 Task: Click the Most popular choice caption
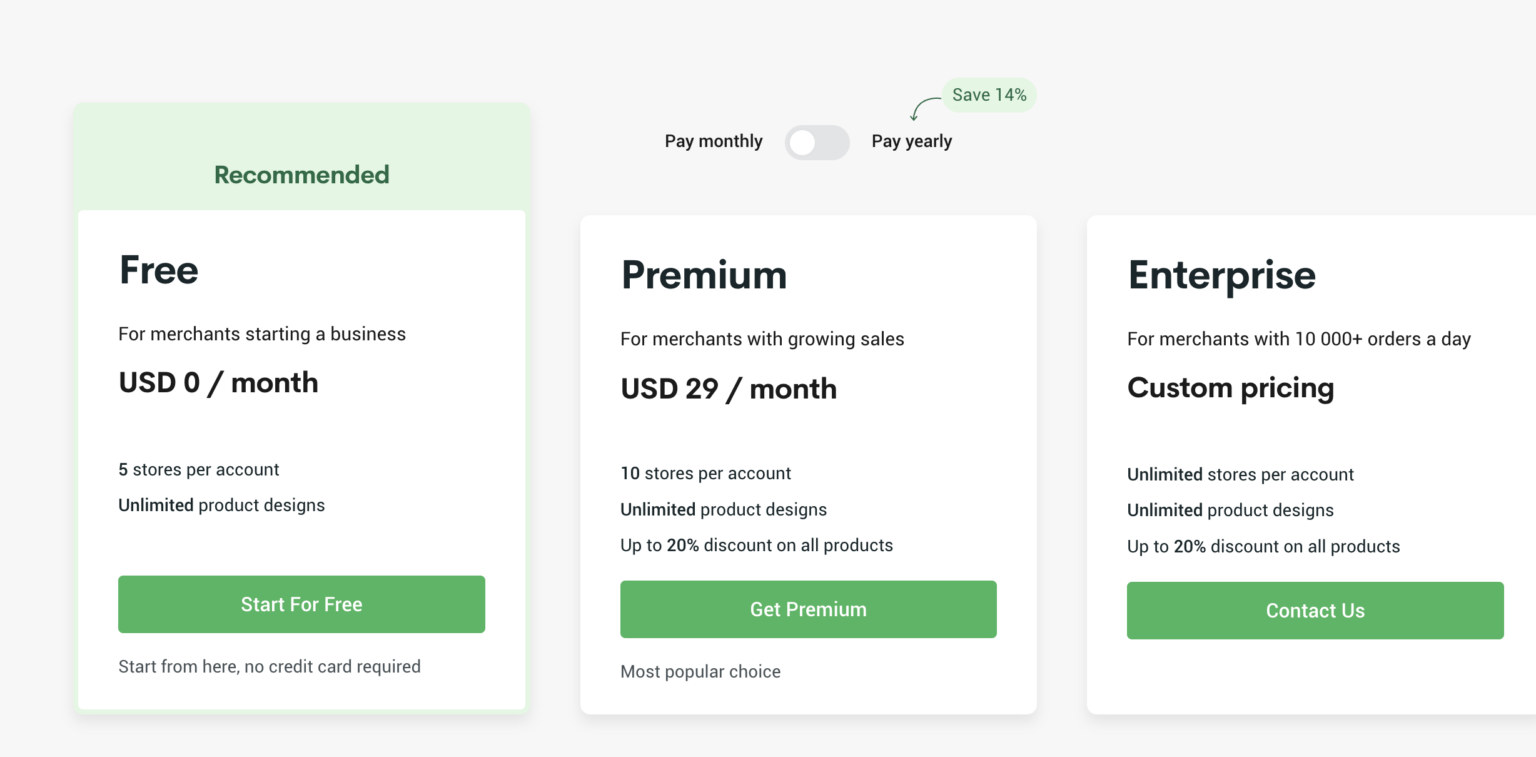(x=700, y=671)
